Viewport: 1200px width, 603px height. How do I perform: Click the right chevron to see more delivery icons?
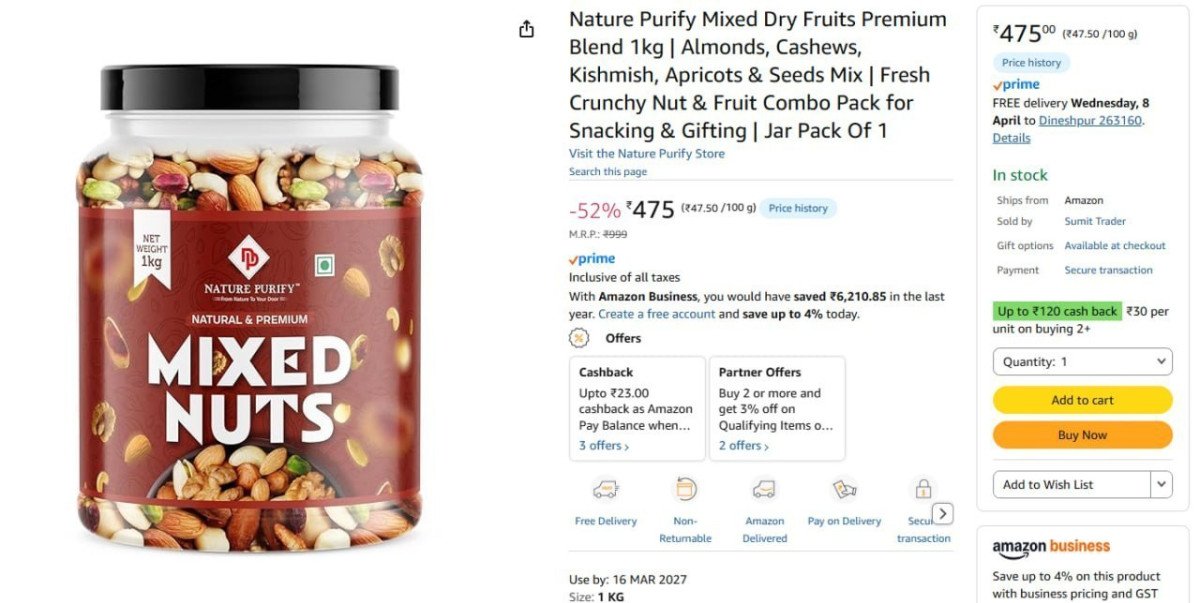[x=941, y=513]
